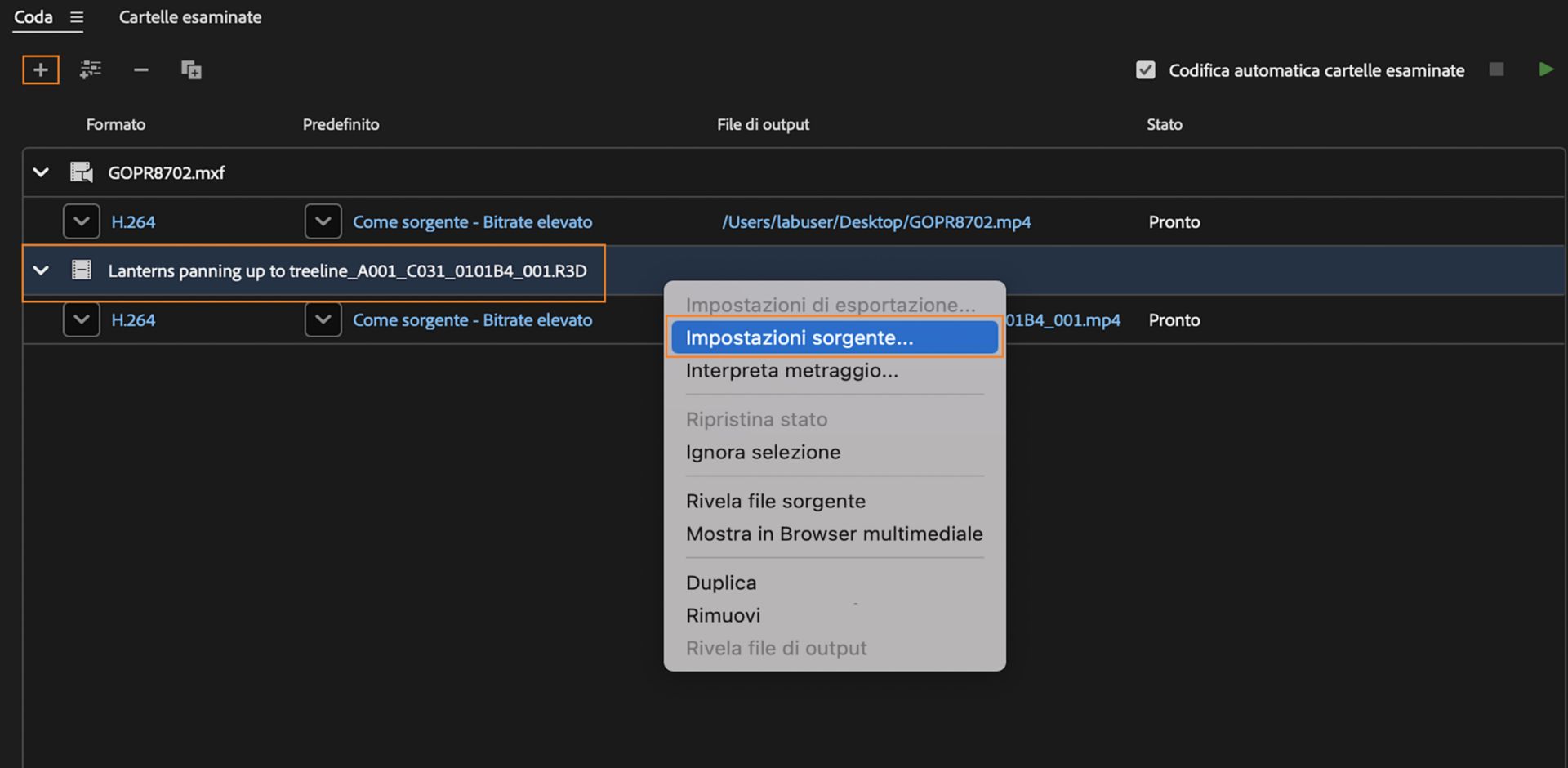
Task: Select the Lanterns panning up to treeline source
Action: (347, 270)
